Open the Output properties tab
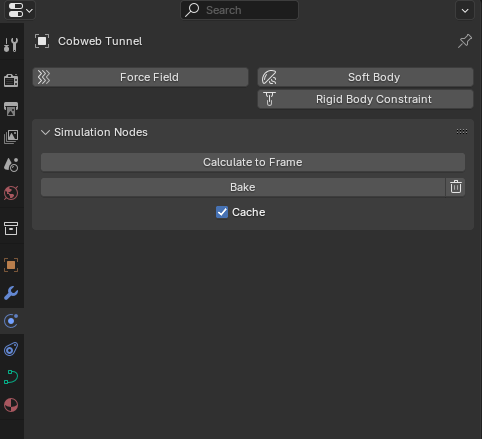The image size is (482, 439). (11, 109)
